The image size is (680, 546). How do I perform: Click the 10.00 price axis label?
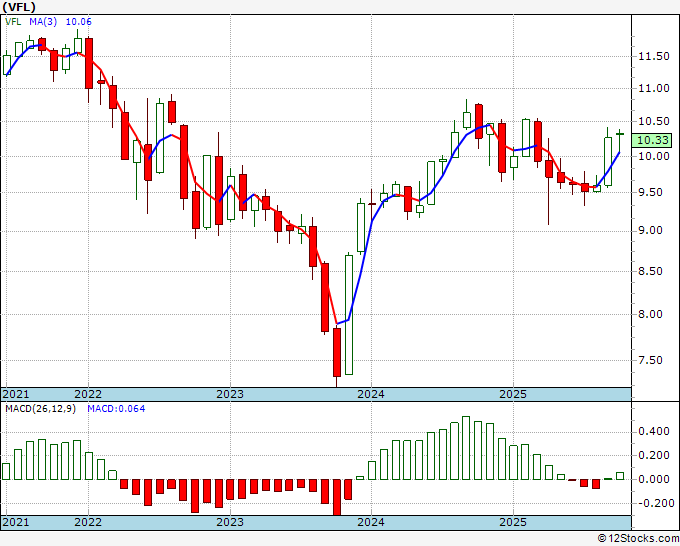(x=654, y=156)
